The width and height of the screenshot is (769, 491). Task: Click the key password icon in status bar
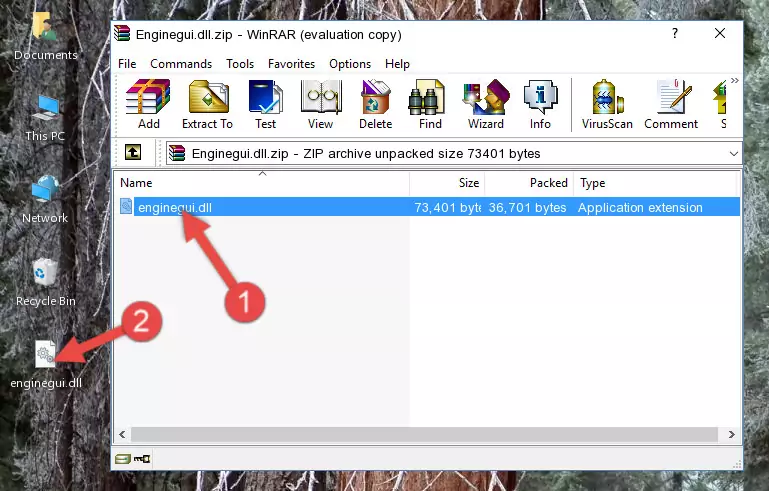coord(142,459)
